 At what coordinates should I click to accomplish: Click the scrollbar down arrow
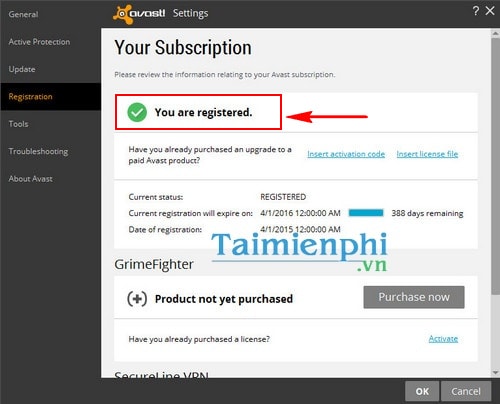point(495,372)
